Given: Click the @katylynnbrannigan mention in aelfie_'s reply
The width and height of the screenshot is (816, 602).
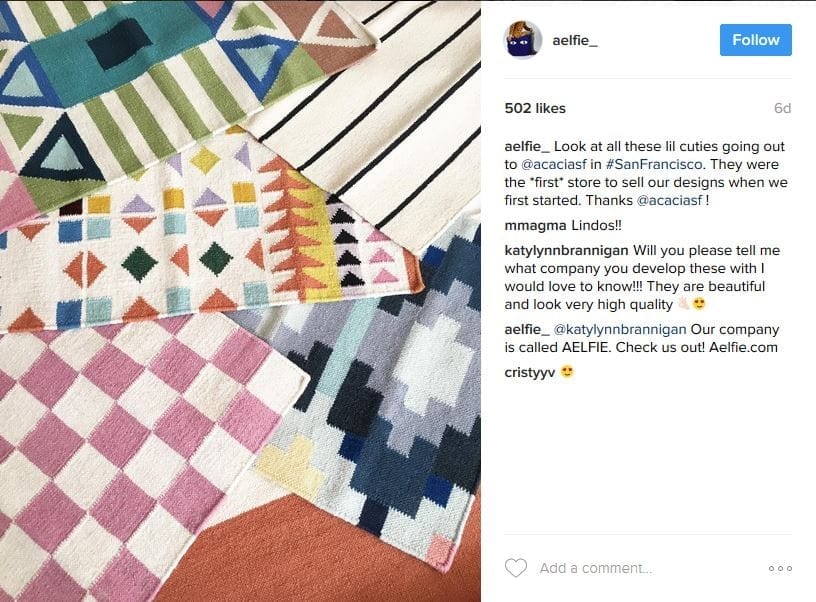Looking at the screenshot, I should point(611,329).
